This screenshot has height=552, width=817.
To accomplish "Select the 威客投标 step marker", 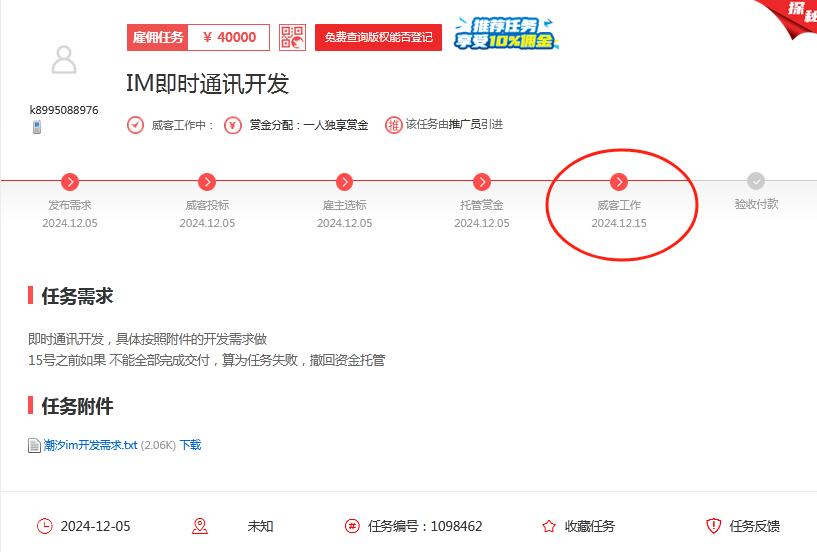I will pos(207,182).
